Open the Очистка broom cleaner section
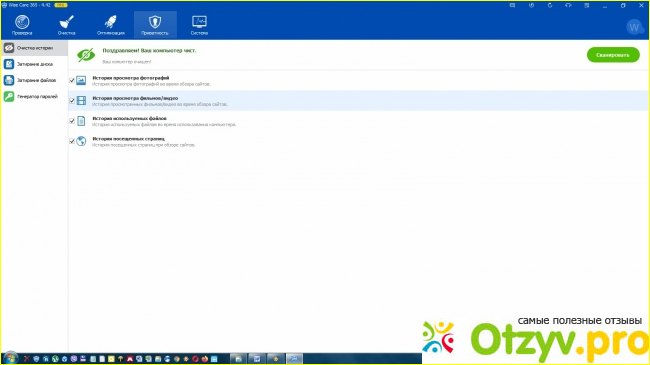This screenshot has width=650, height=365. [x=66, y=25]
